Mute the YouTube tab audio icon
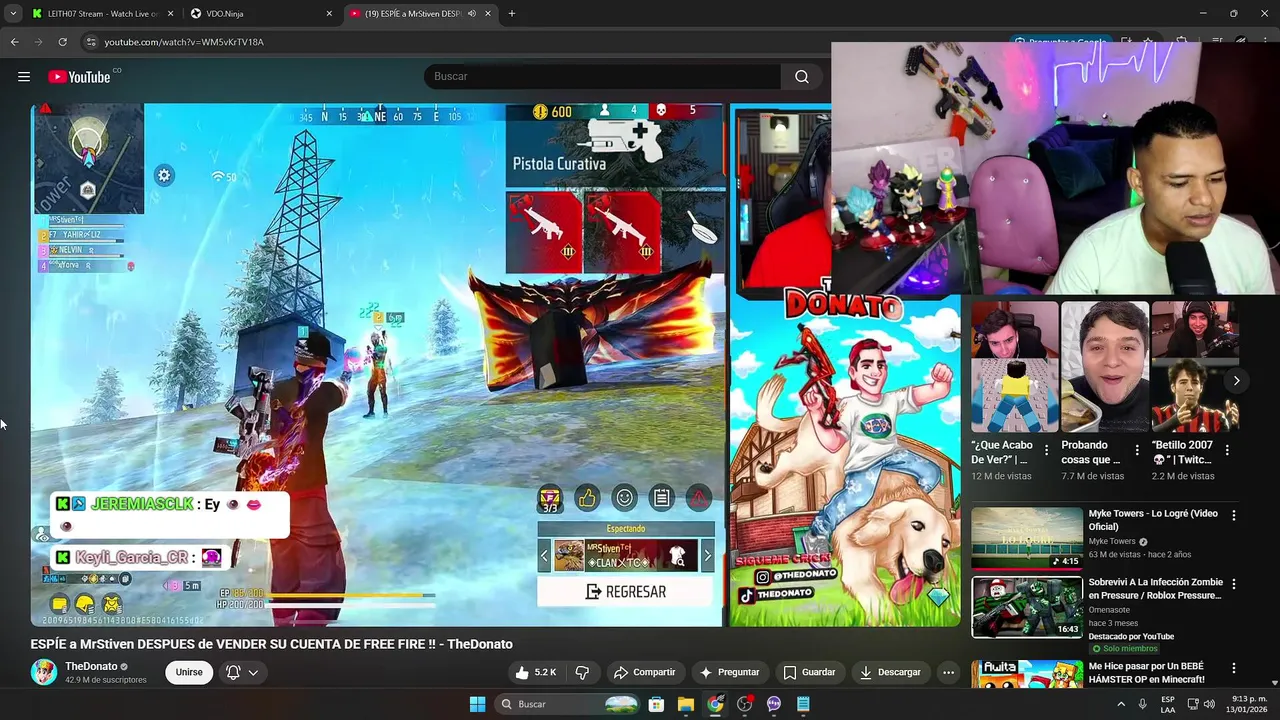The width and height of the screenshot is (1280, 720). click(472, 14)
